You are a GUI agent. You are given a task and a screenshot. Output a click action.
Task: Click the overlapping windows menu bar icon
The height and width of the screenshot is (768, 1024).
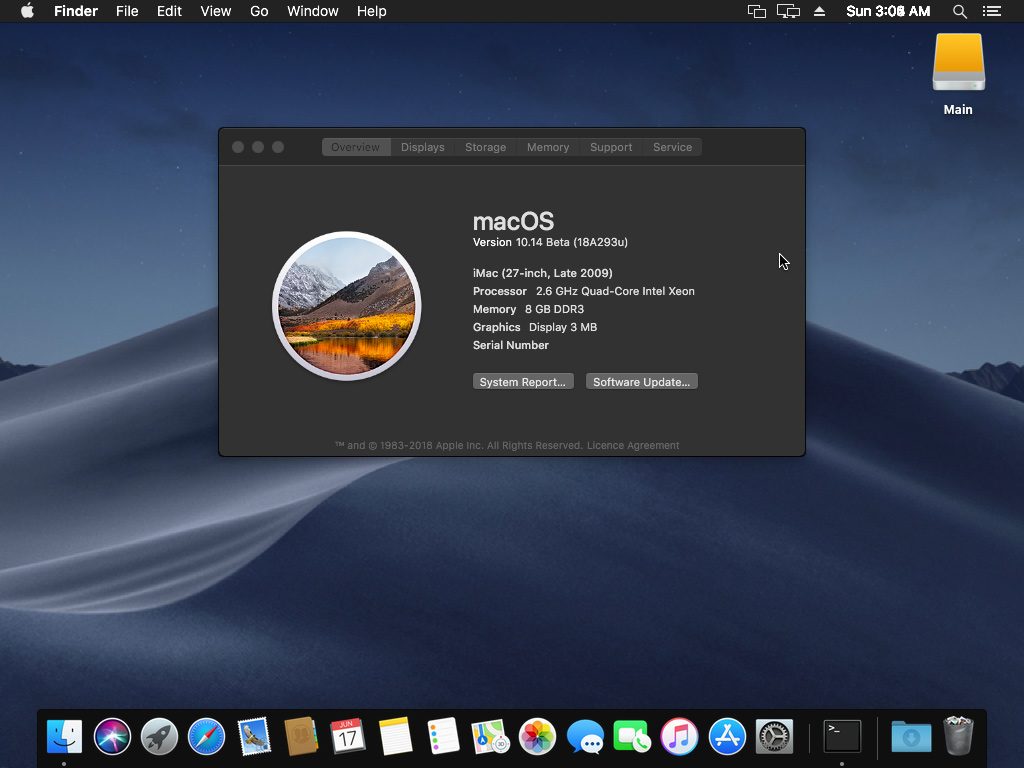click(x=756, y=11)
